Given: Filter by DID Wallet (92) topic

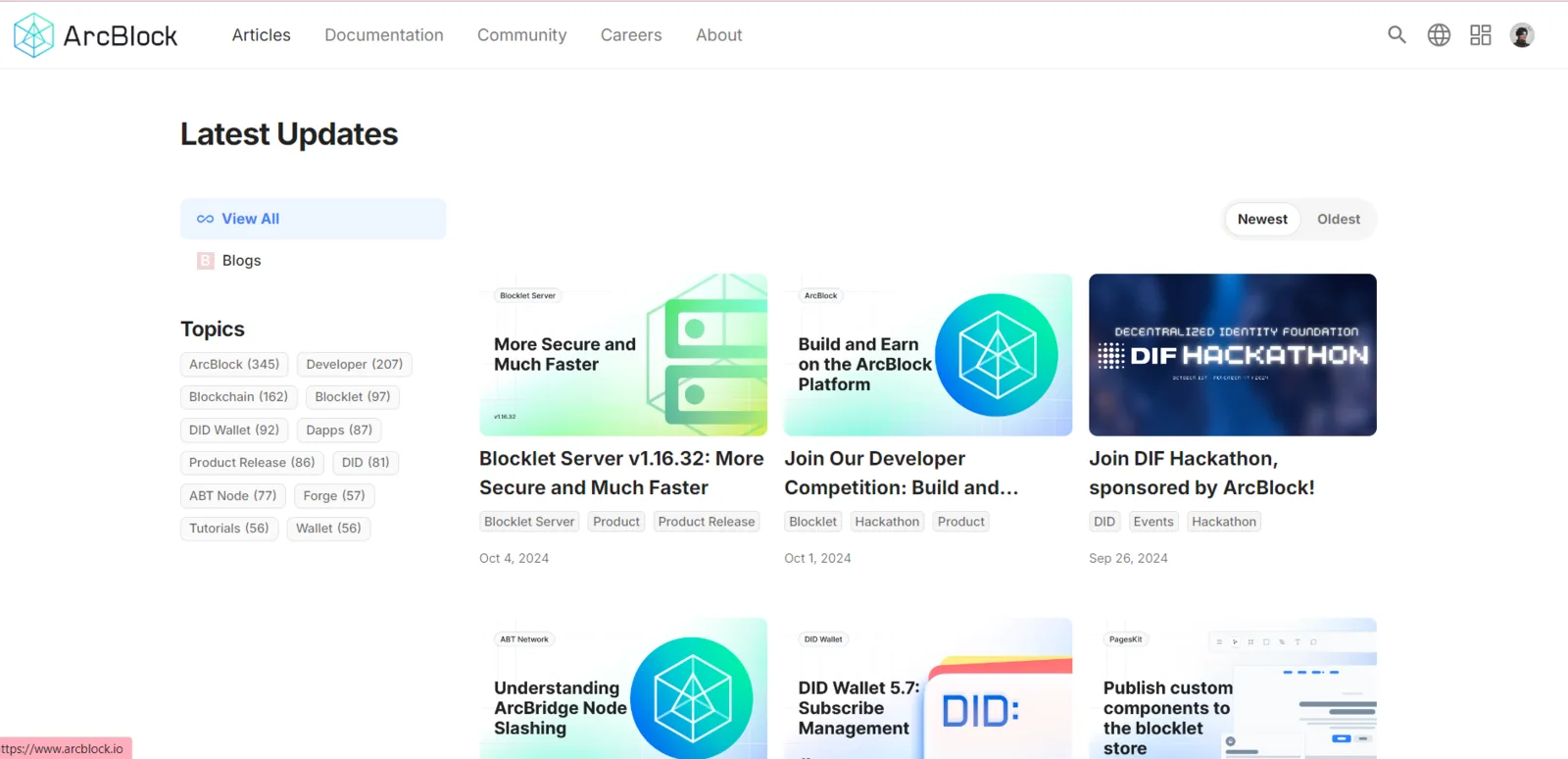Looking at the screenshot, I should click(234, 430).
